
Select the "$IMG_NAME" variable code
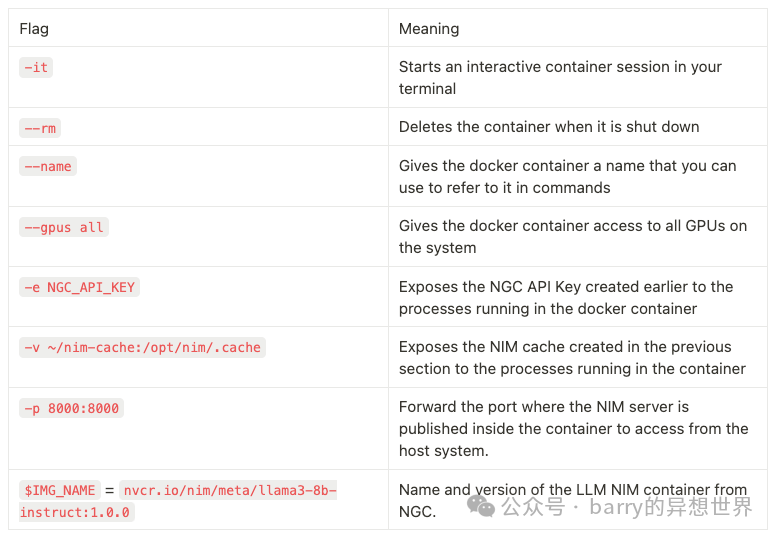pos(60,490)
